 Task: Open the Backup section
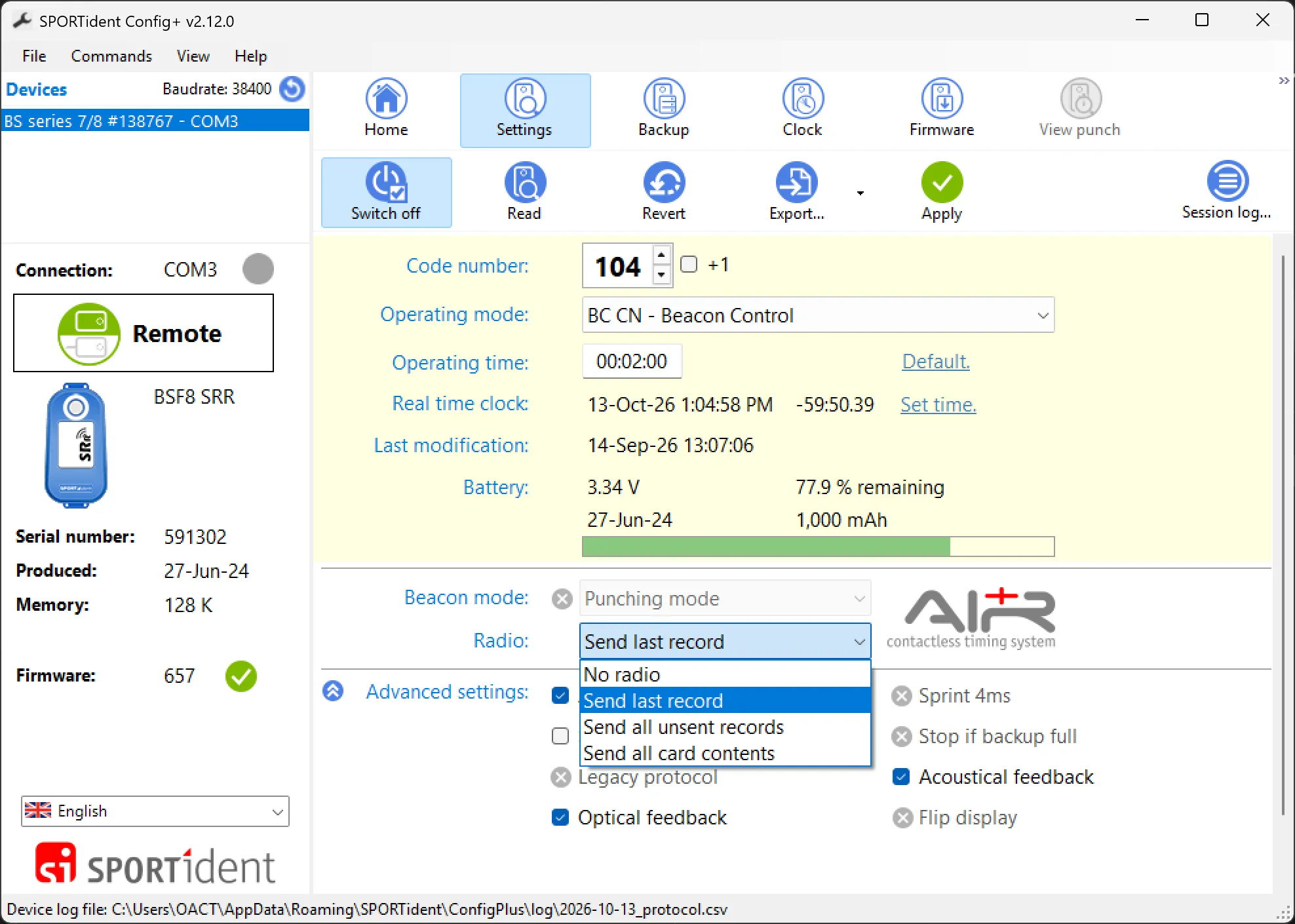coord(664,109)
